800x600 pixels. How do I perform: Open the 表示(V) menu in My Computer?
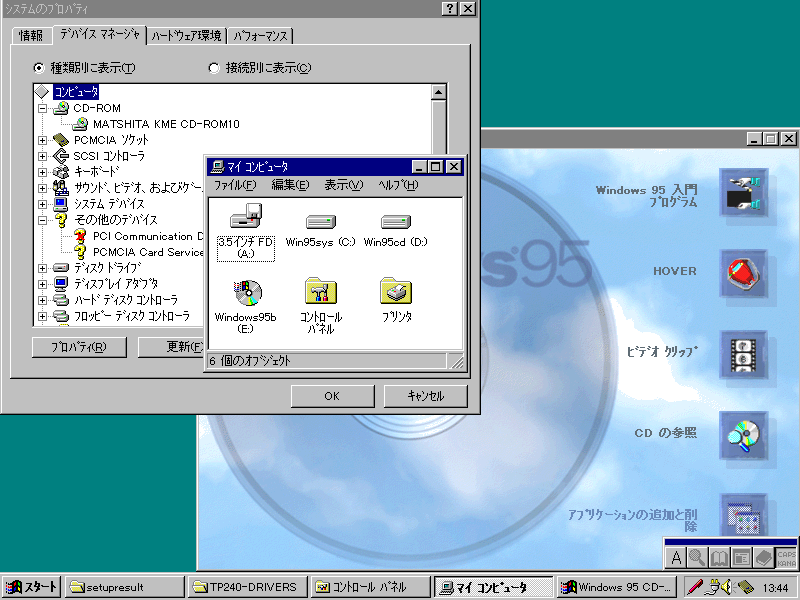[x=344, y=185]
